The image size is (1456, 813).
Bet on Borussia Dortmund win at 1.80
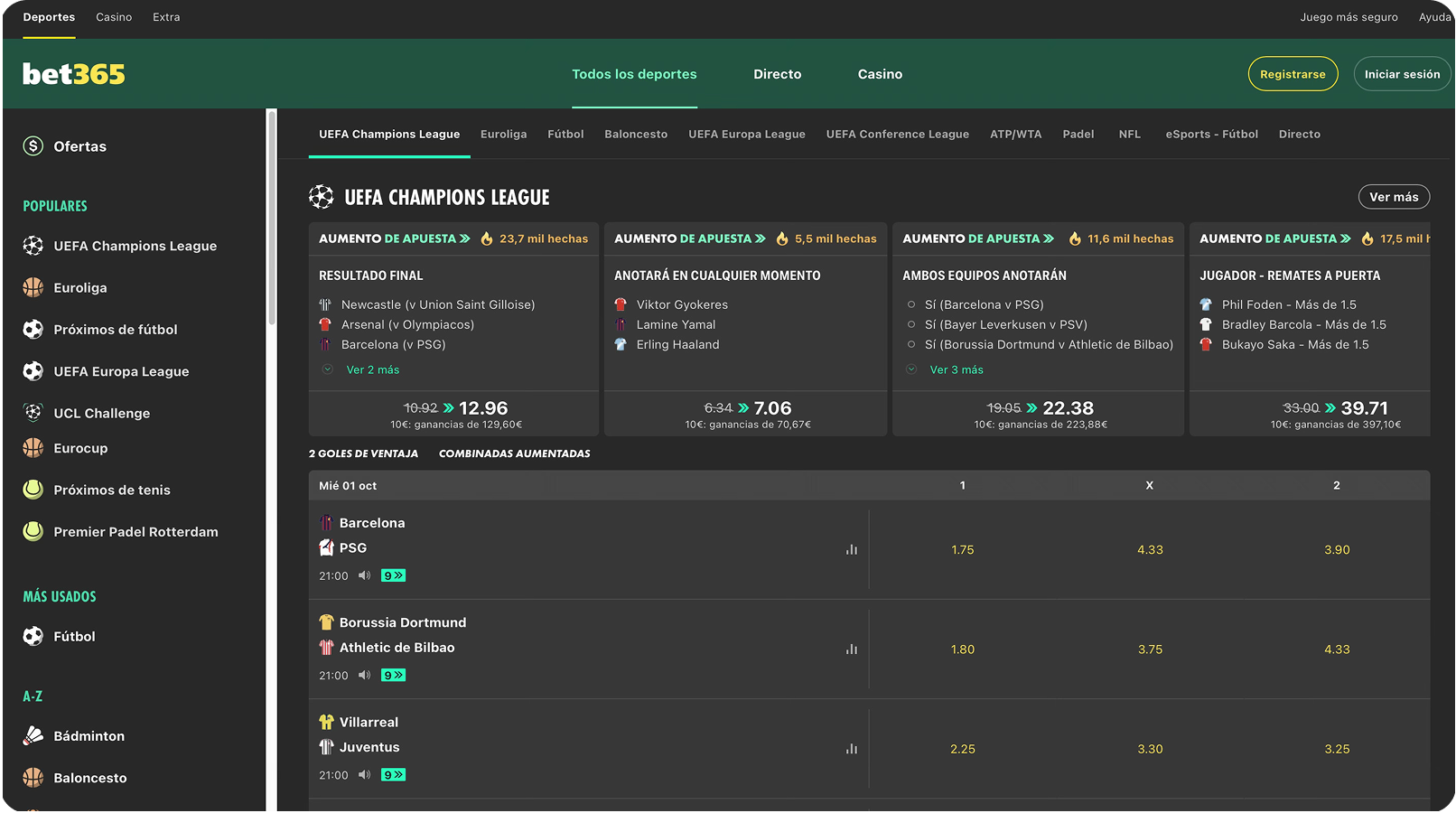click(x=963, y=649)
